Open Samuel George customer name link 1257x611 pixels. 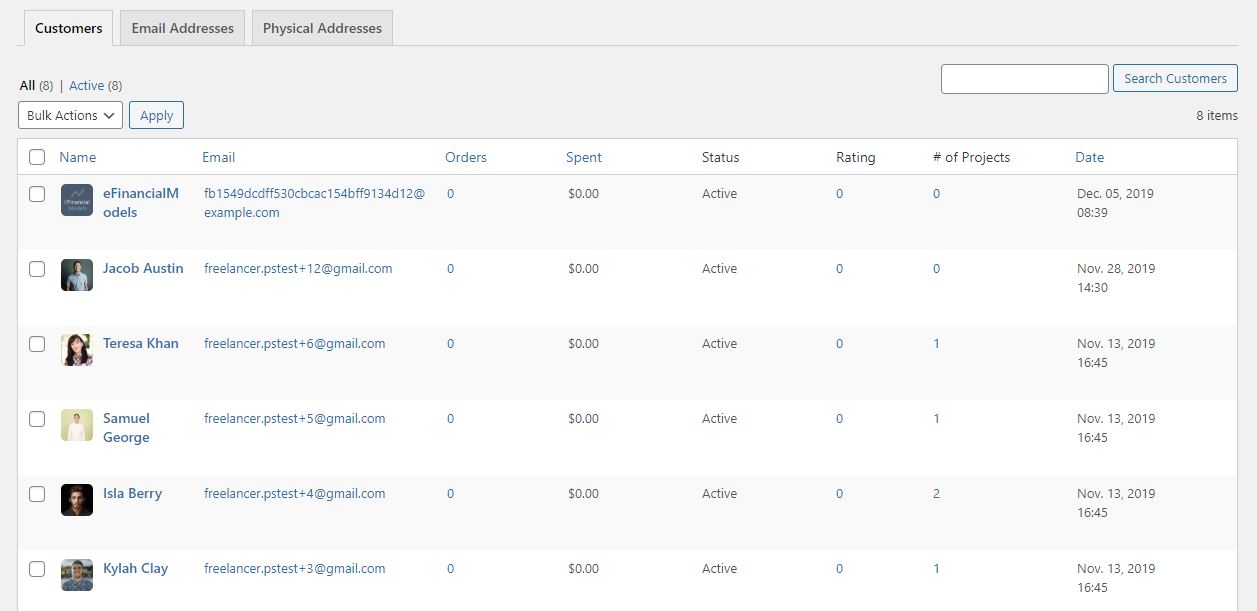126,428
